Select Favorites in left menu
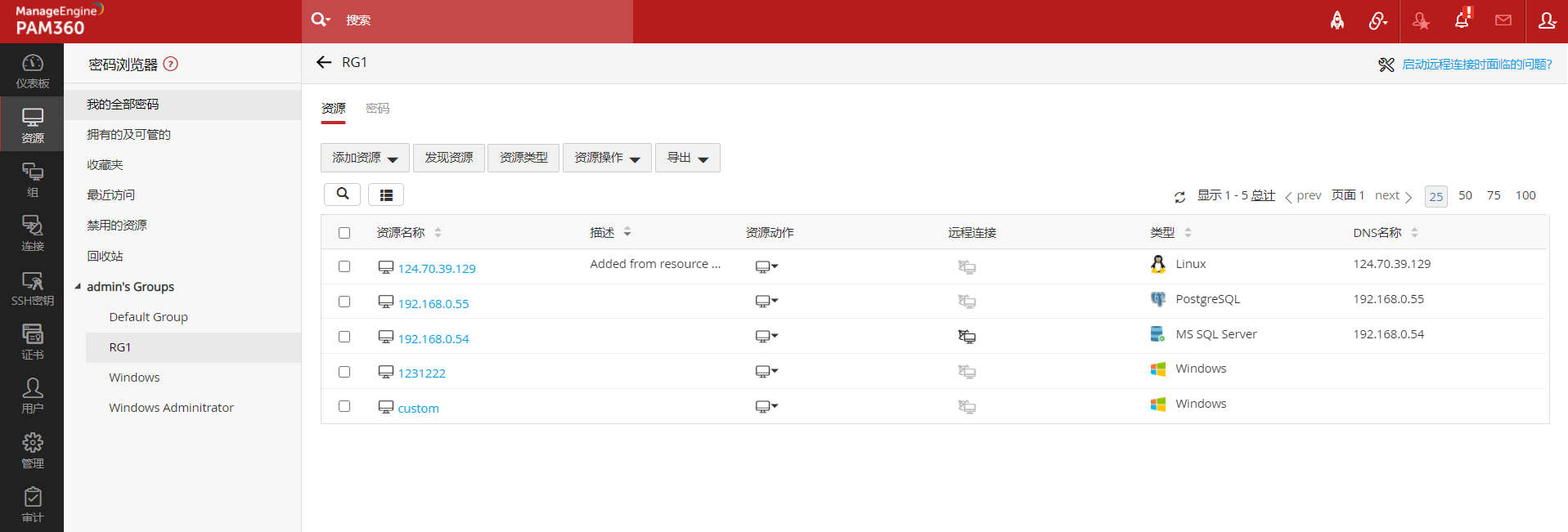 [x=106, y=165]
